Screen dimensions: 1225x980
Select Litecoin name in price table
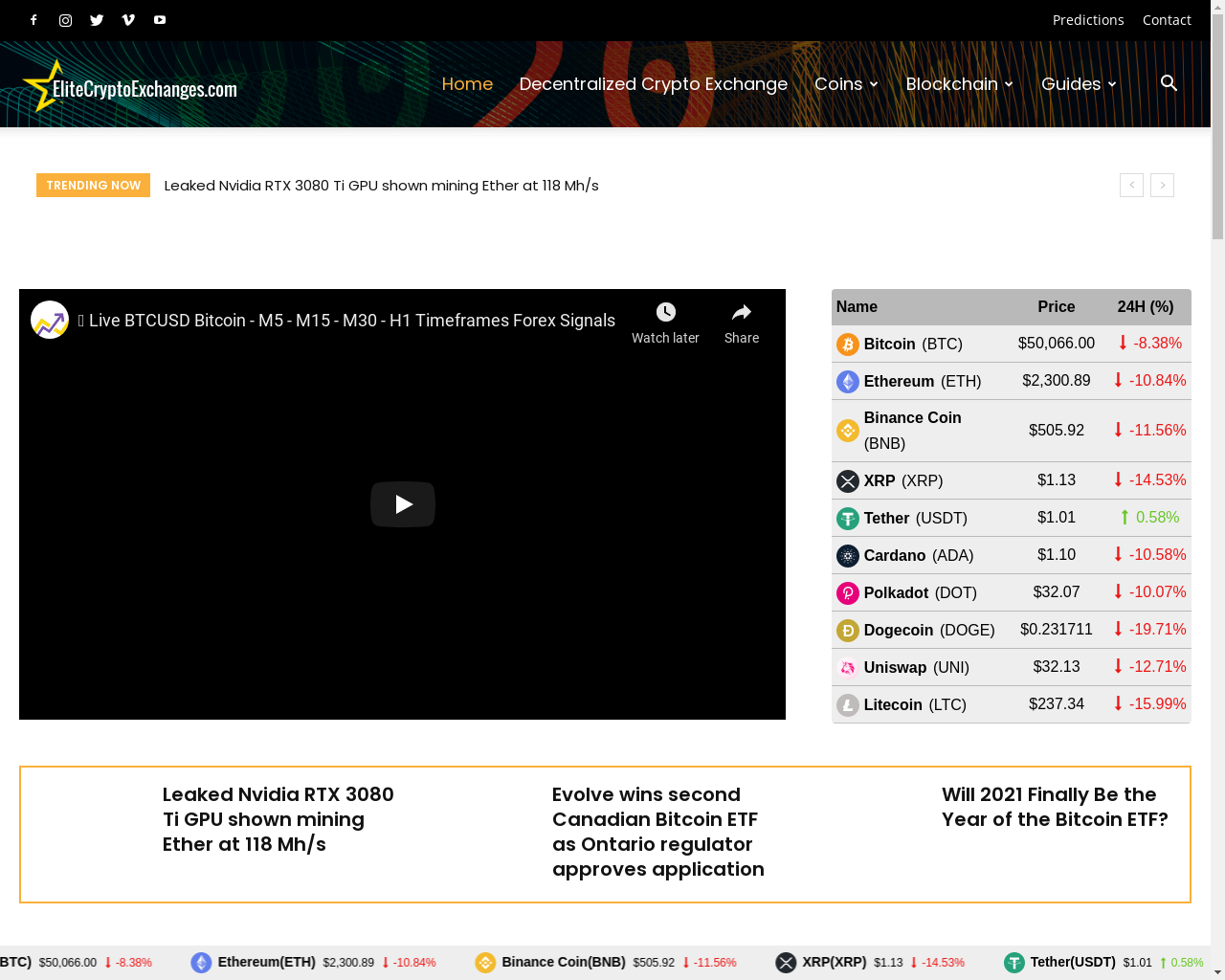point(893,705)
